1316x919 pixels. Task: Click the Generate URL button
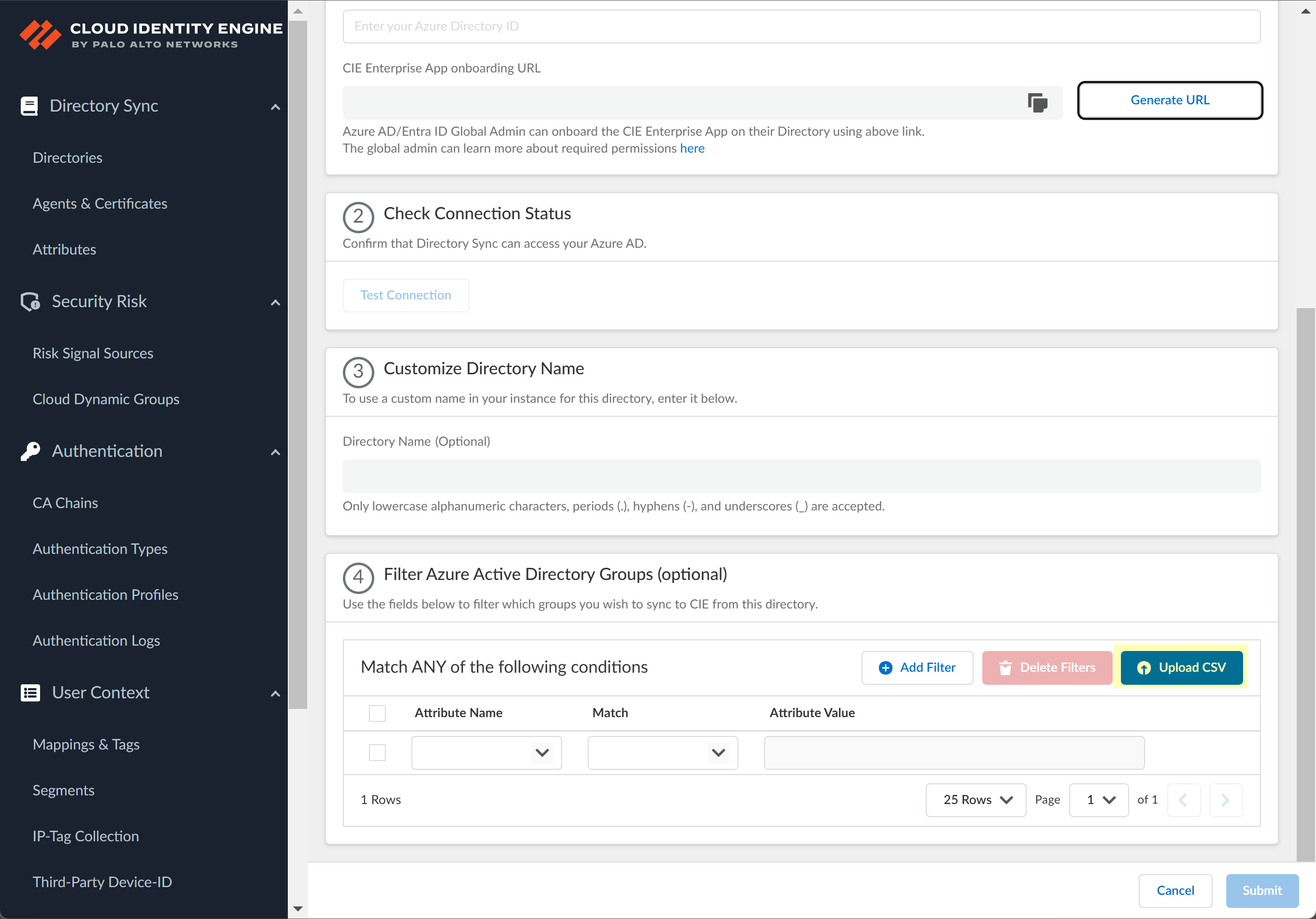pyautogui.click(x=1169, y=100)
